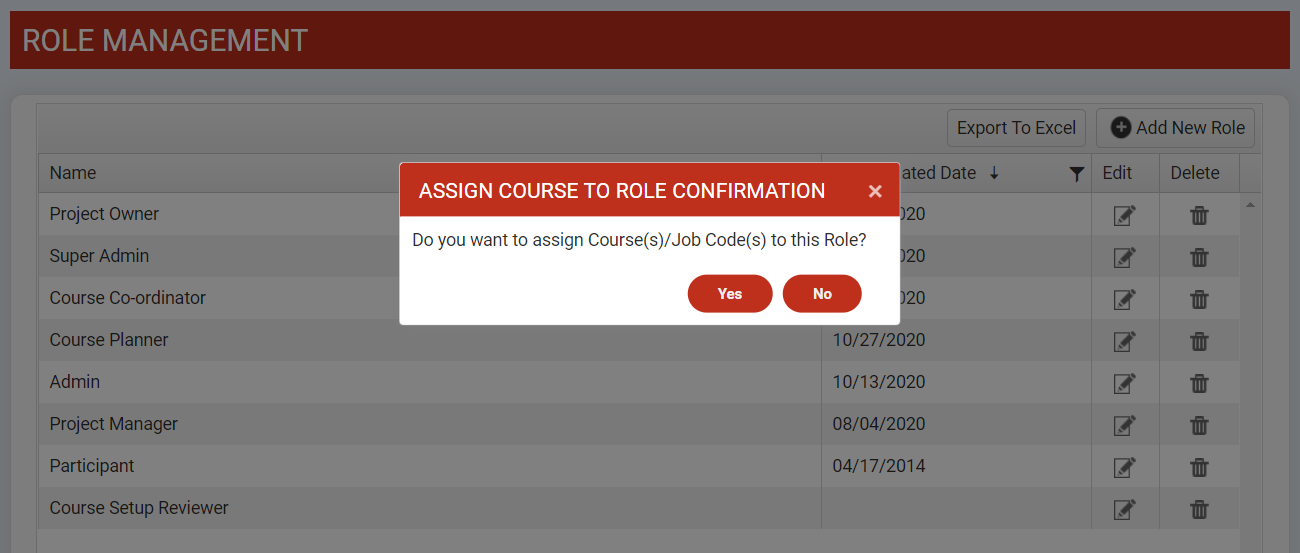Edit the Participant role
The width and height of the screenshot is (1300, 553).
[x=1124, y=467]
